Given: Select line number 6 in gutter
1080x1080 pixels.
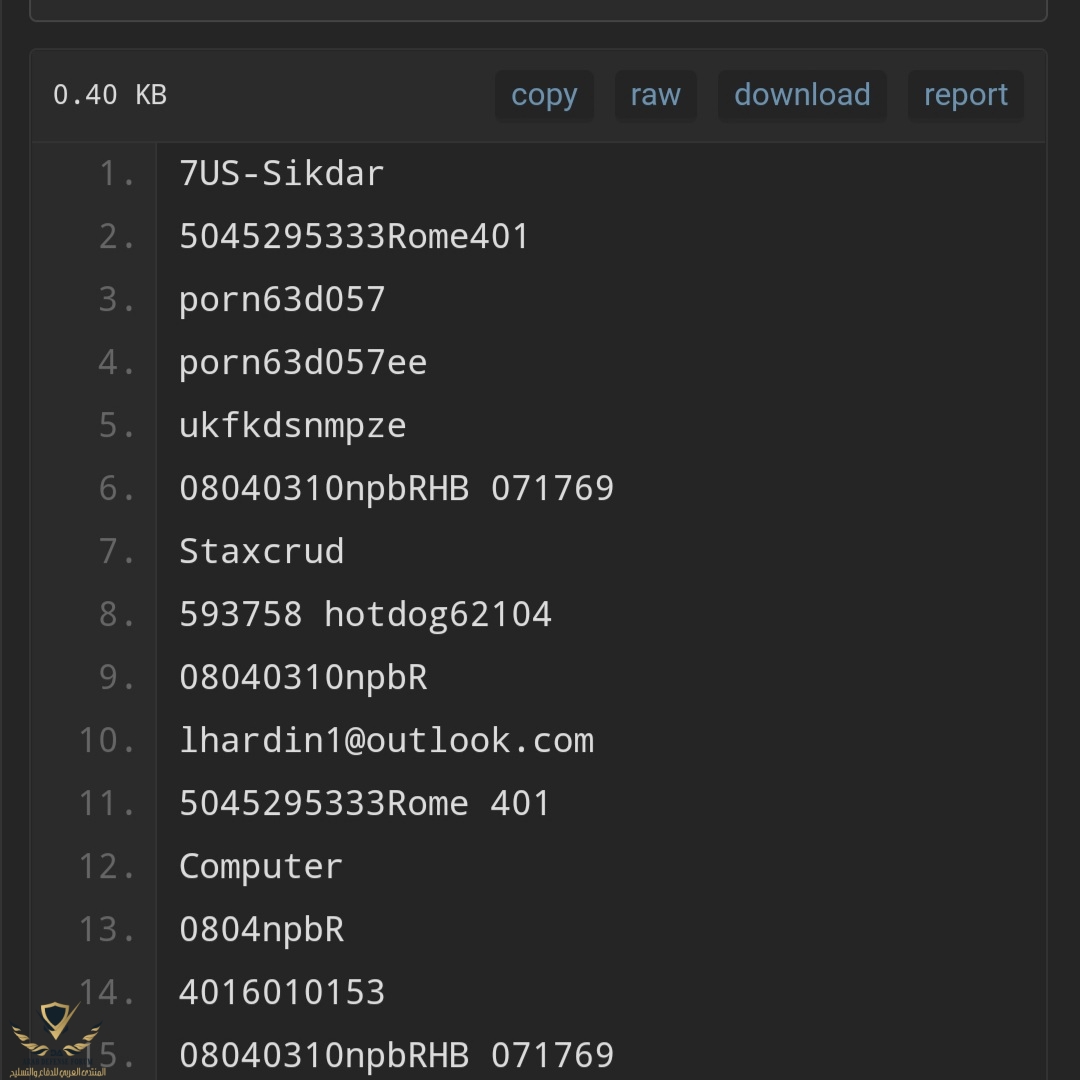Looking at the screenshot, I should [117, 488].
